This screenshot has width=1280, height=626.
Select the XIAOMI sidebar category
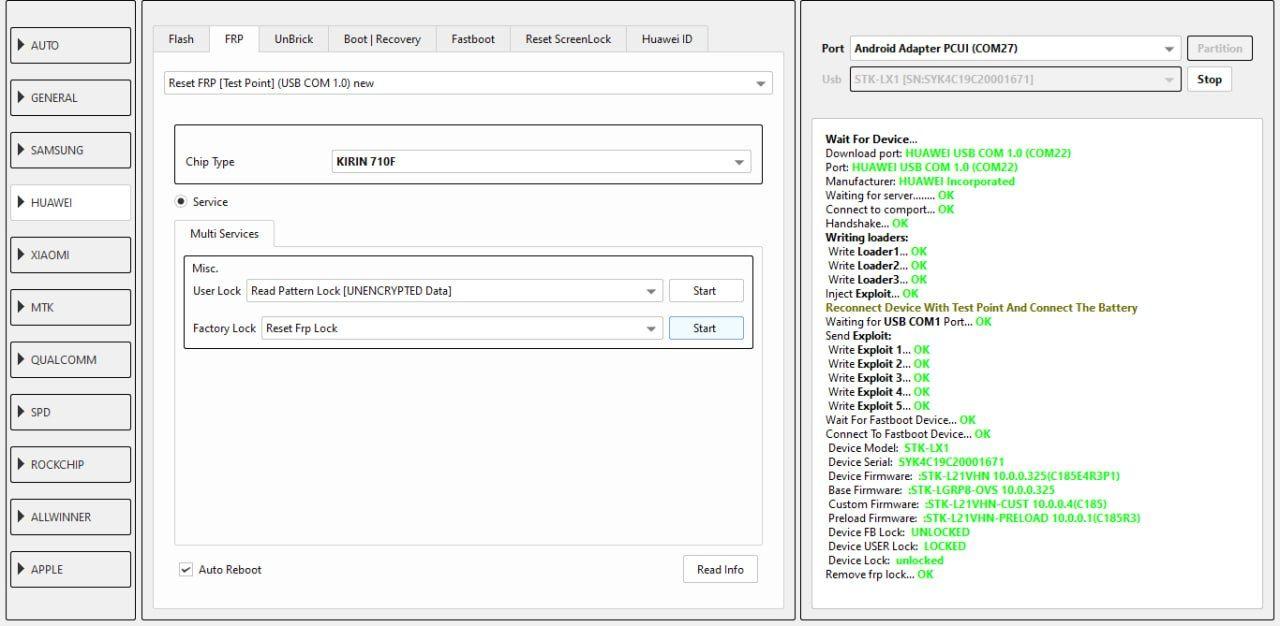tap(70, 255)
